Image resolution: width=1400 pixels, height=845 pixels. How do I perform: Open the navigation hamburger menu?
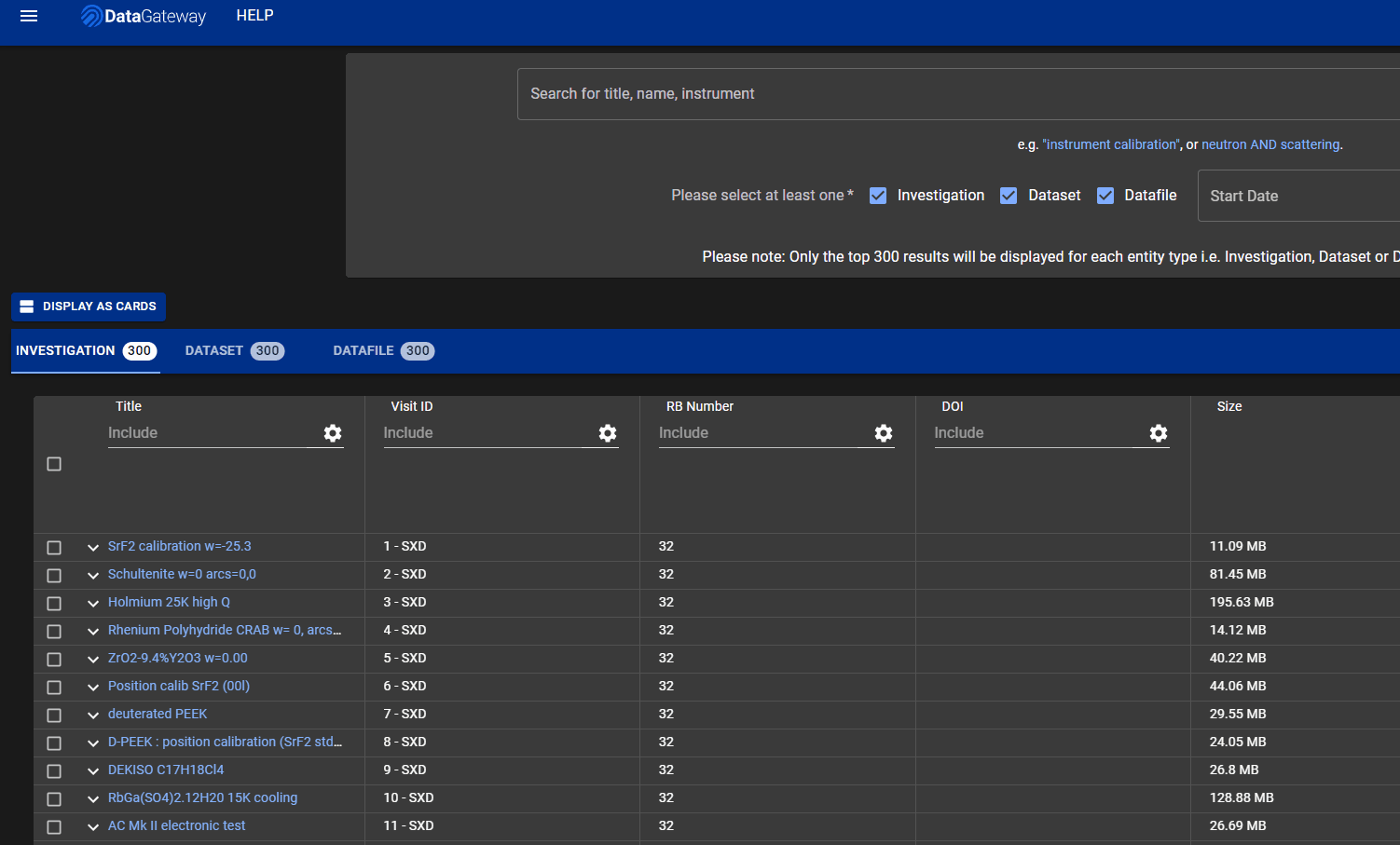[x=29, y=15]
